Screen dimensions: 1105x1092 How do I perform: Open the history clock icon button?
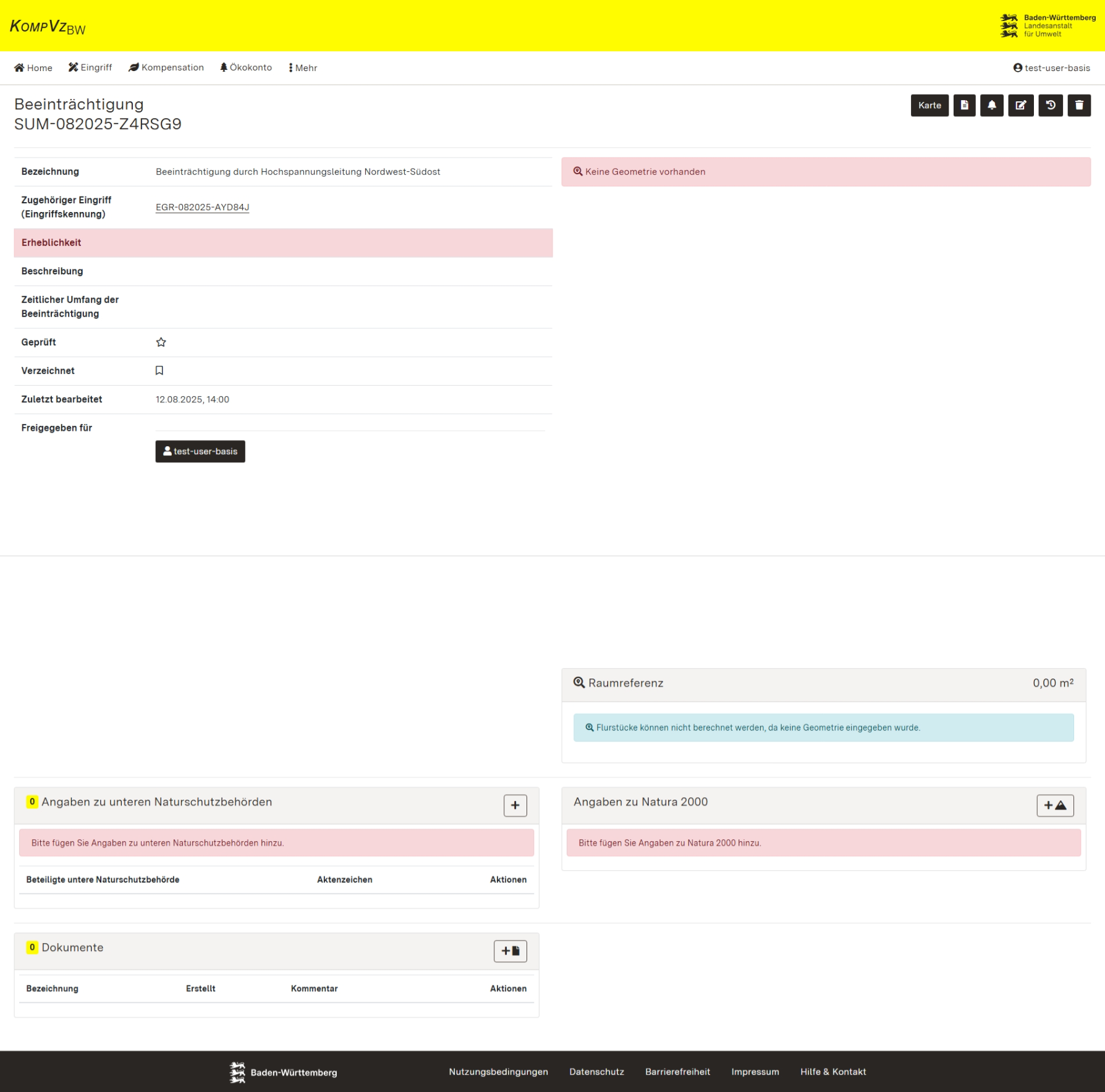tap(1050, 105)
